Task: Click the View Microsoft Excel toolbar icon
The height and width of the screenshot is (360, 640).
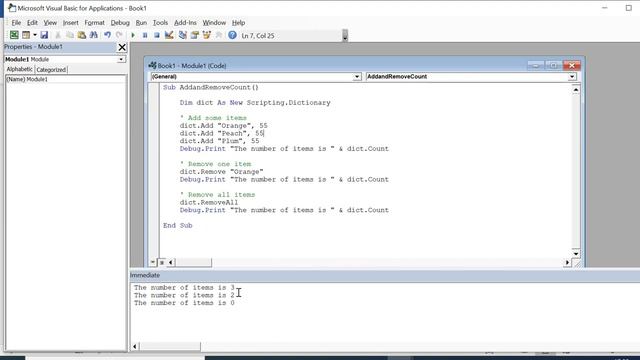Action: [14, 35]
